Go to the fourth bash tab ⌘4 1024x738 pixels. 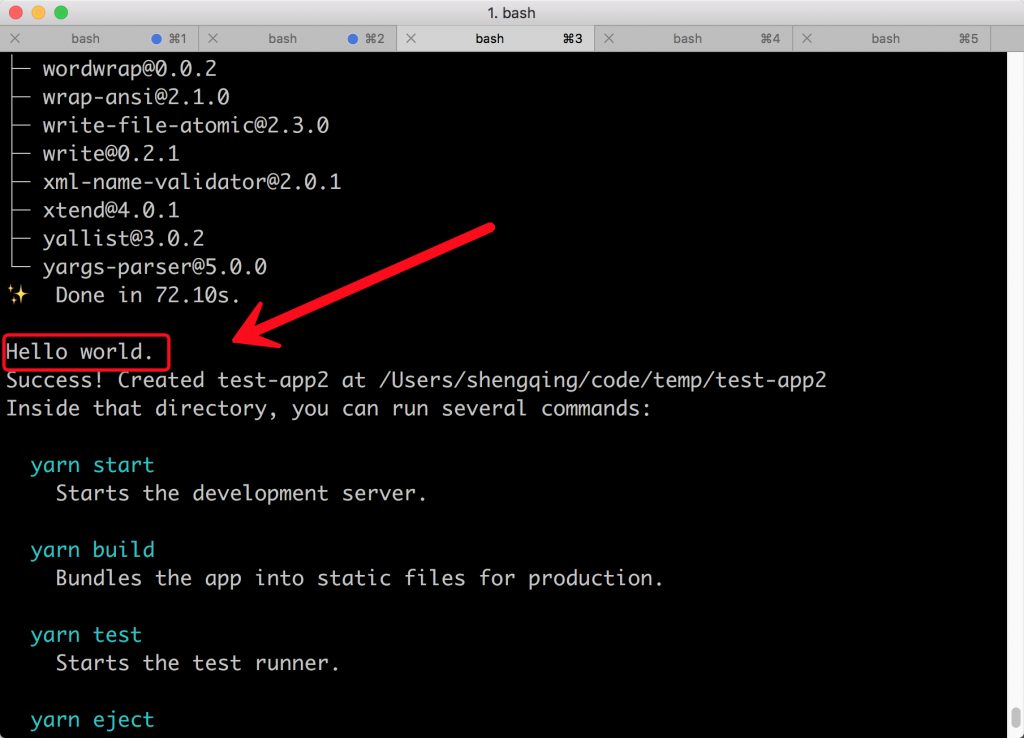coord(687,39)
